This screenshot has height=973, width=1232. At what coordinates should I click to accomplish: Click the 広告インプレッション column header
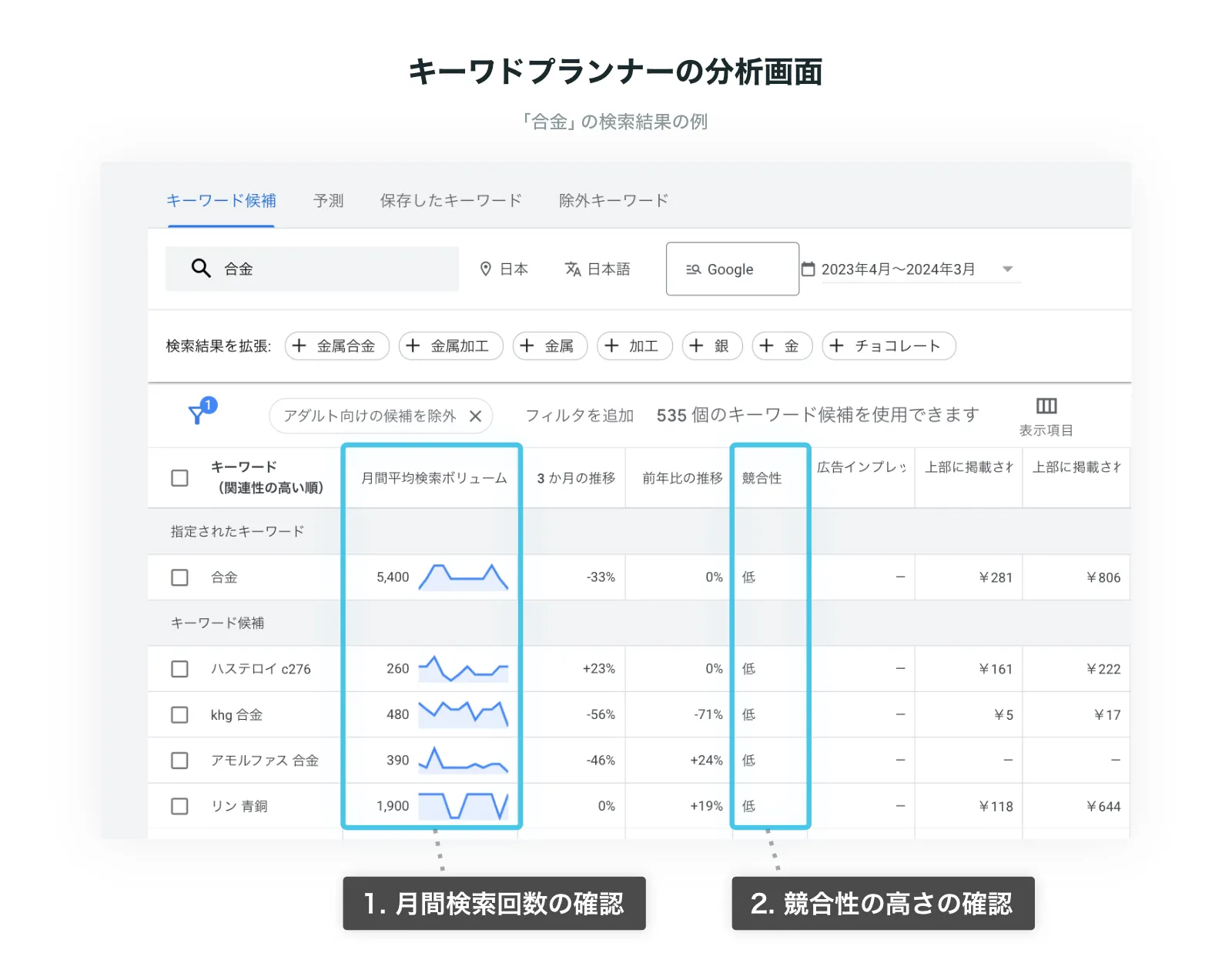coord(862,467)
